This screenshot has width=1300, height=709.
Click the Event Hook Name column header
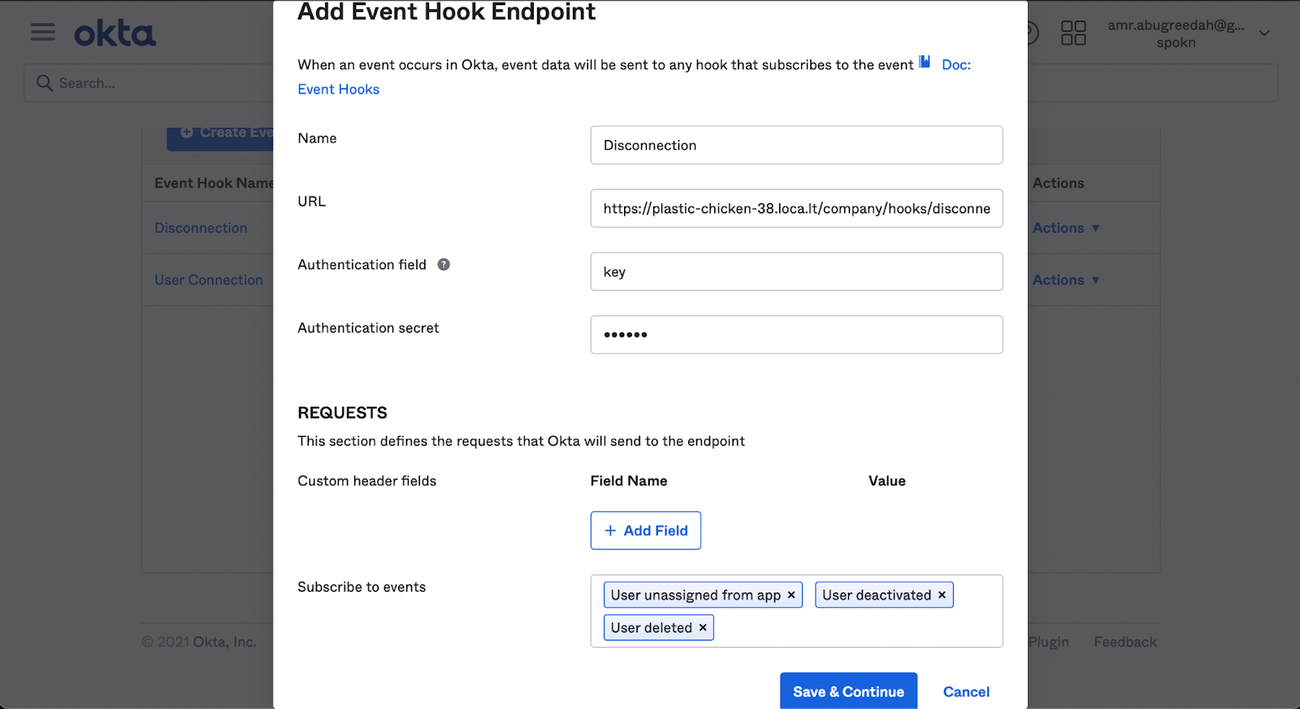click(x=213, y=183)
